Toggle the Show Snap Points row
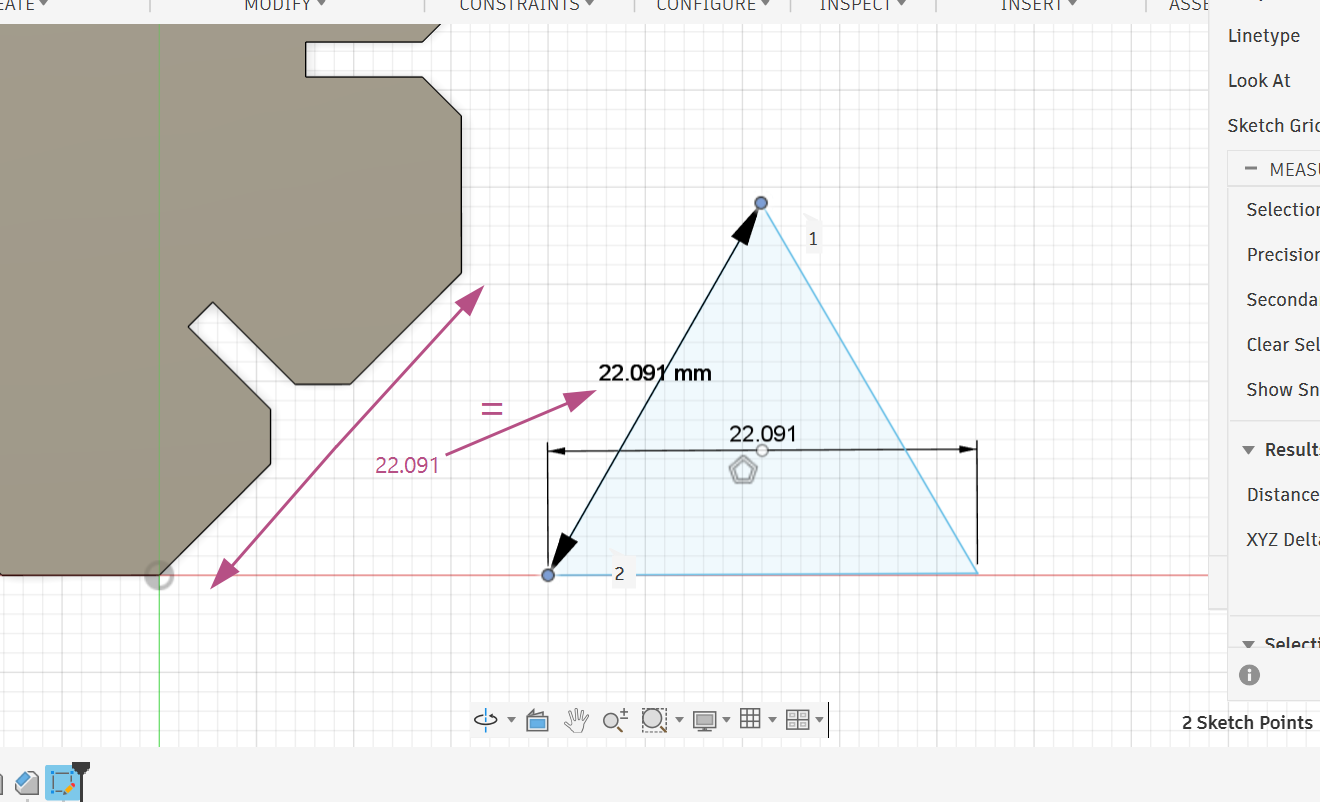The image size is (1320, 802). pos(1283,390)
